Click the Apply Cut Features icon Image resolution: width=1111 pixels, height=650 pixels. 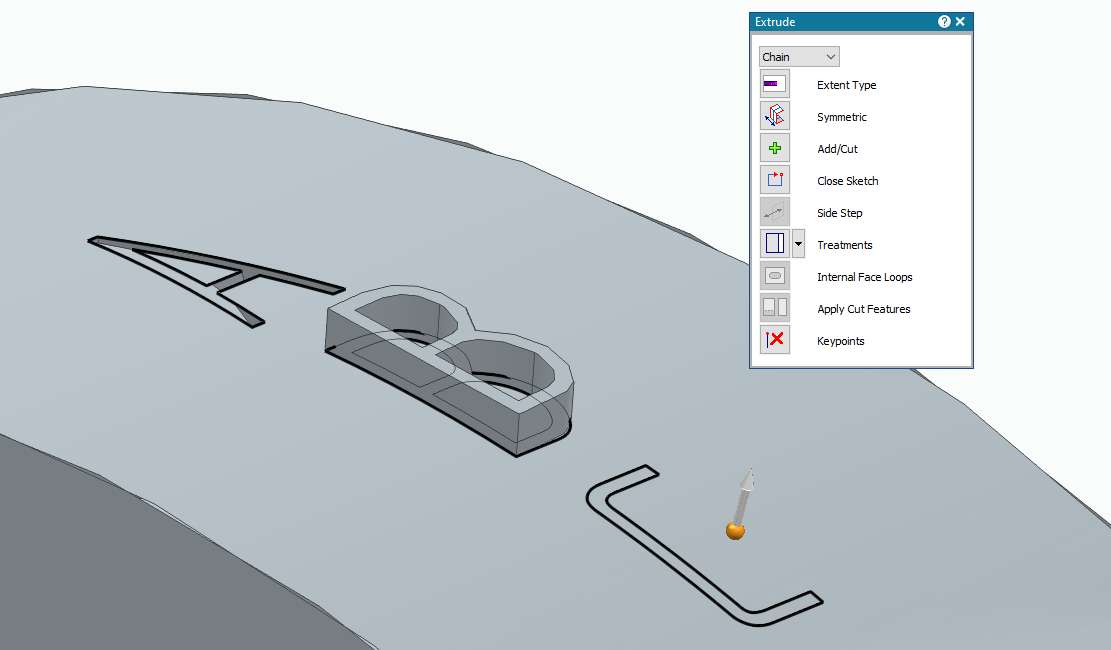(x=774, y=308)
